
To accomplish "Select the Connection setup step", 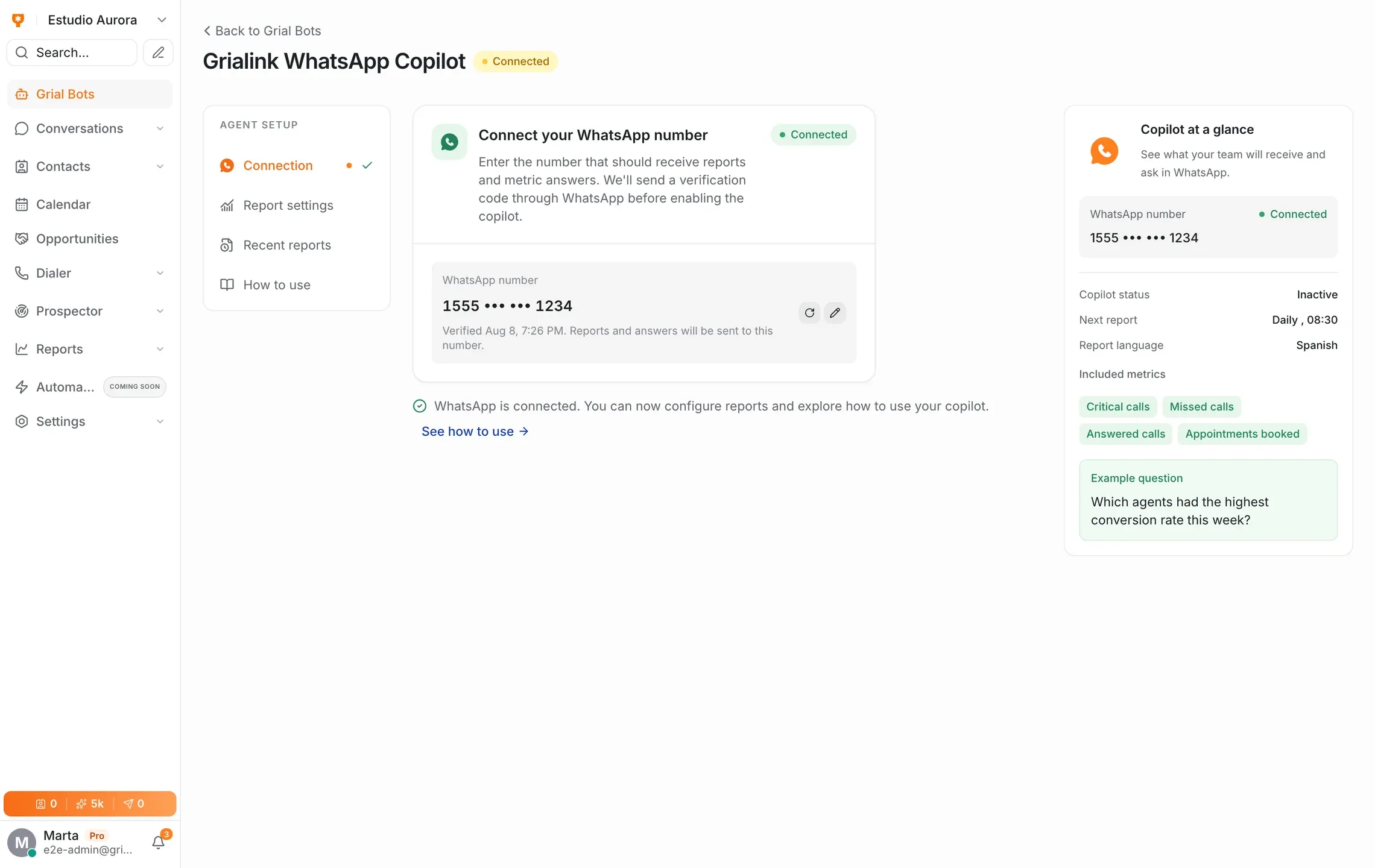I will tap(297, 166).
